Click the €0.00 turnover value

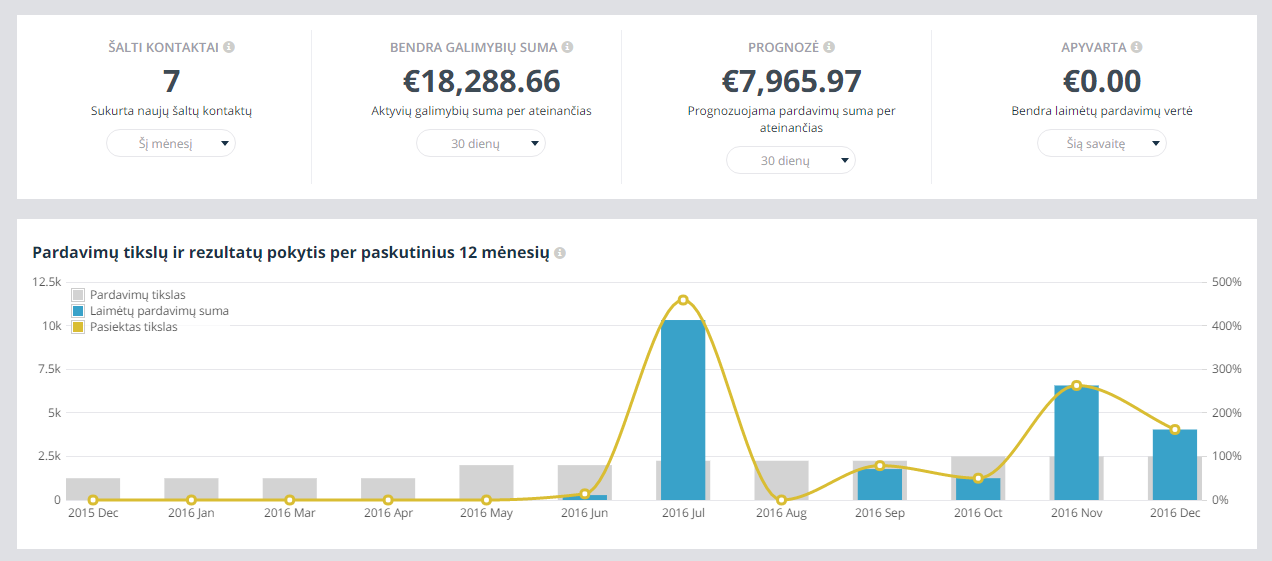(x=1102, y=81)
